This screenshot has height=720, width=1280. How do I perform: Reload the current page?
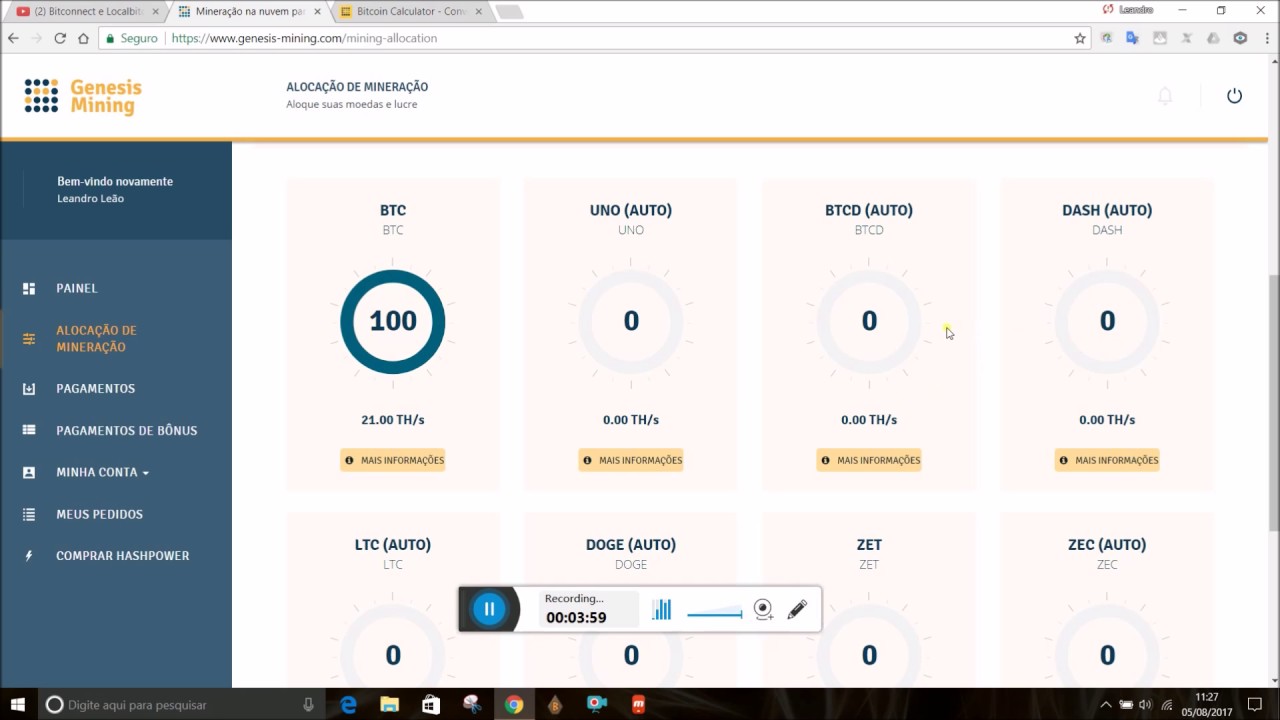(60, 38)
